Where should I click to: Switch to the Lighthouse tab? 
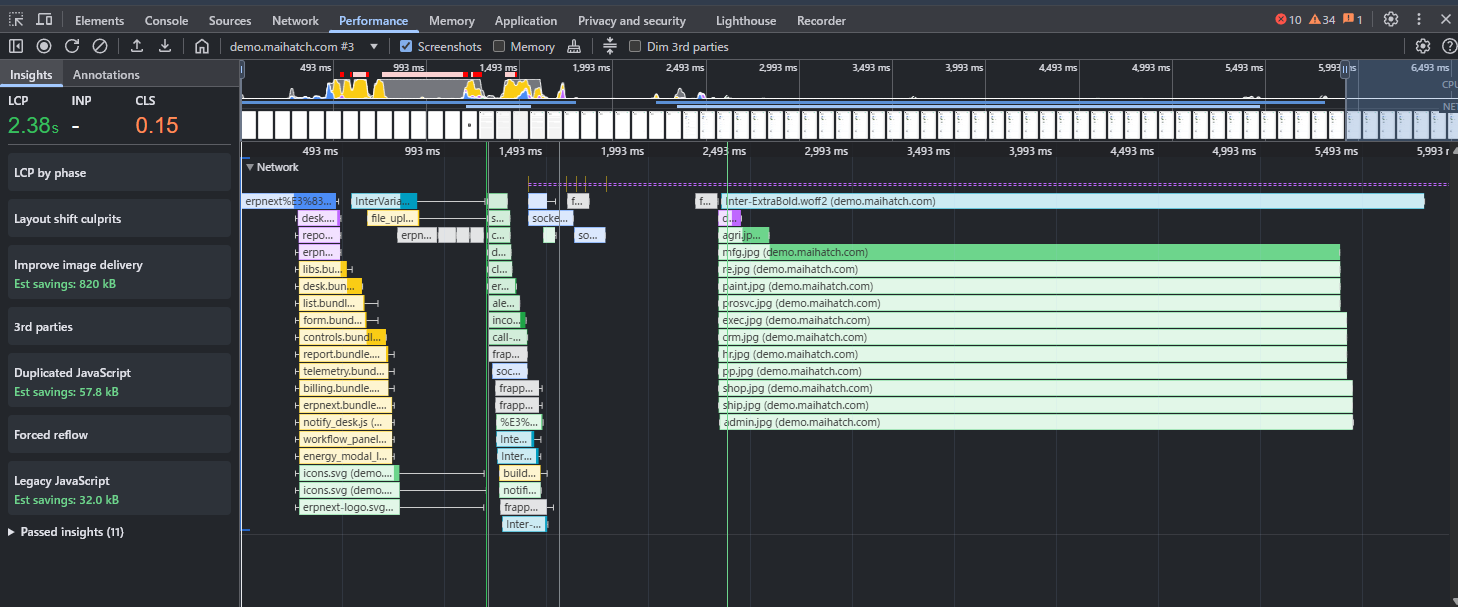745,20
